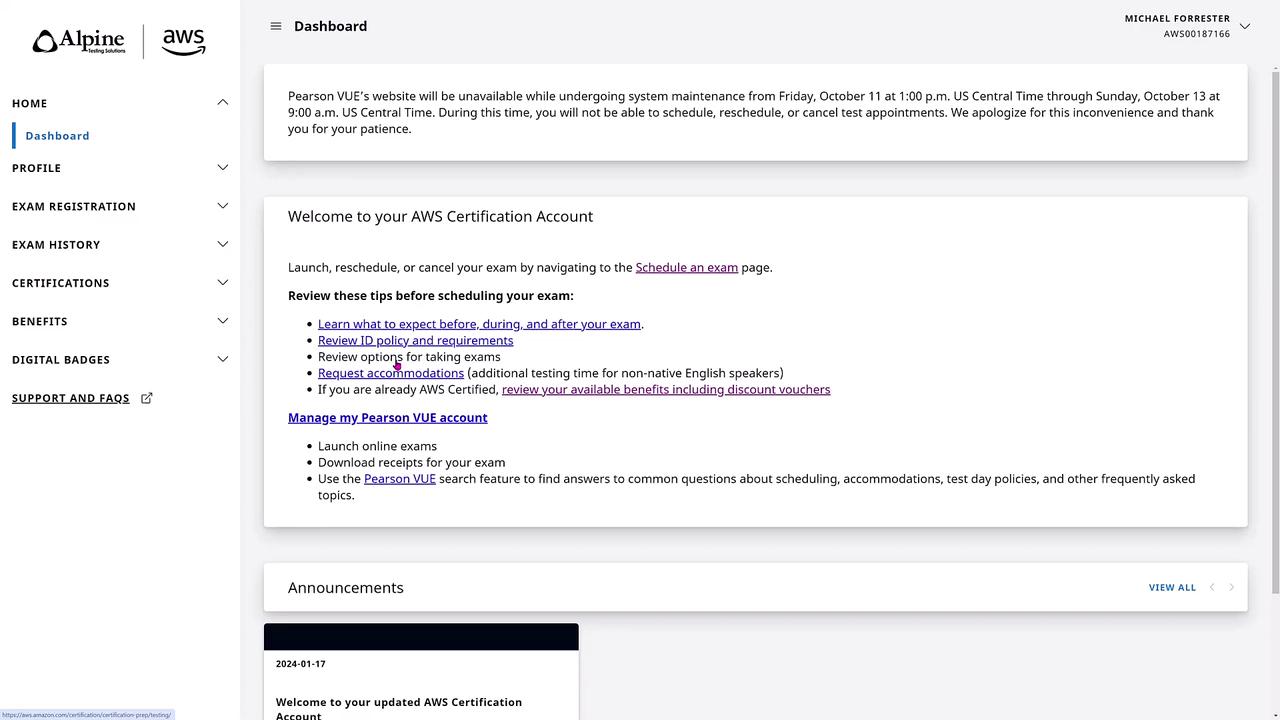Expand the Certifications menu

click(222, 283)
